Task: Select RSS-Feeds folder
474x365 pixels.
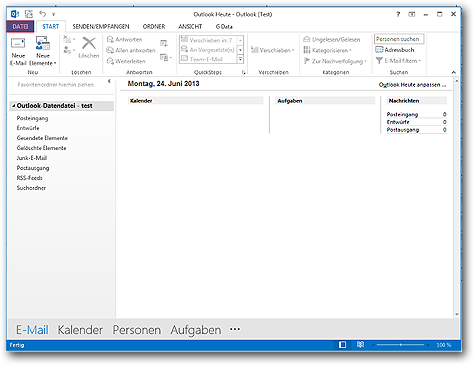Action: click(29, 178)
